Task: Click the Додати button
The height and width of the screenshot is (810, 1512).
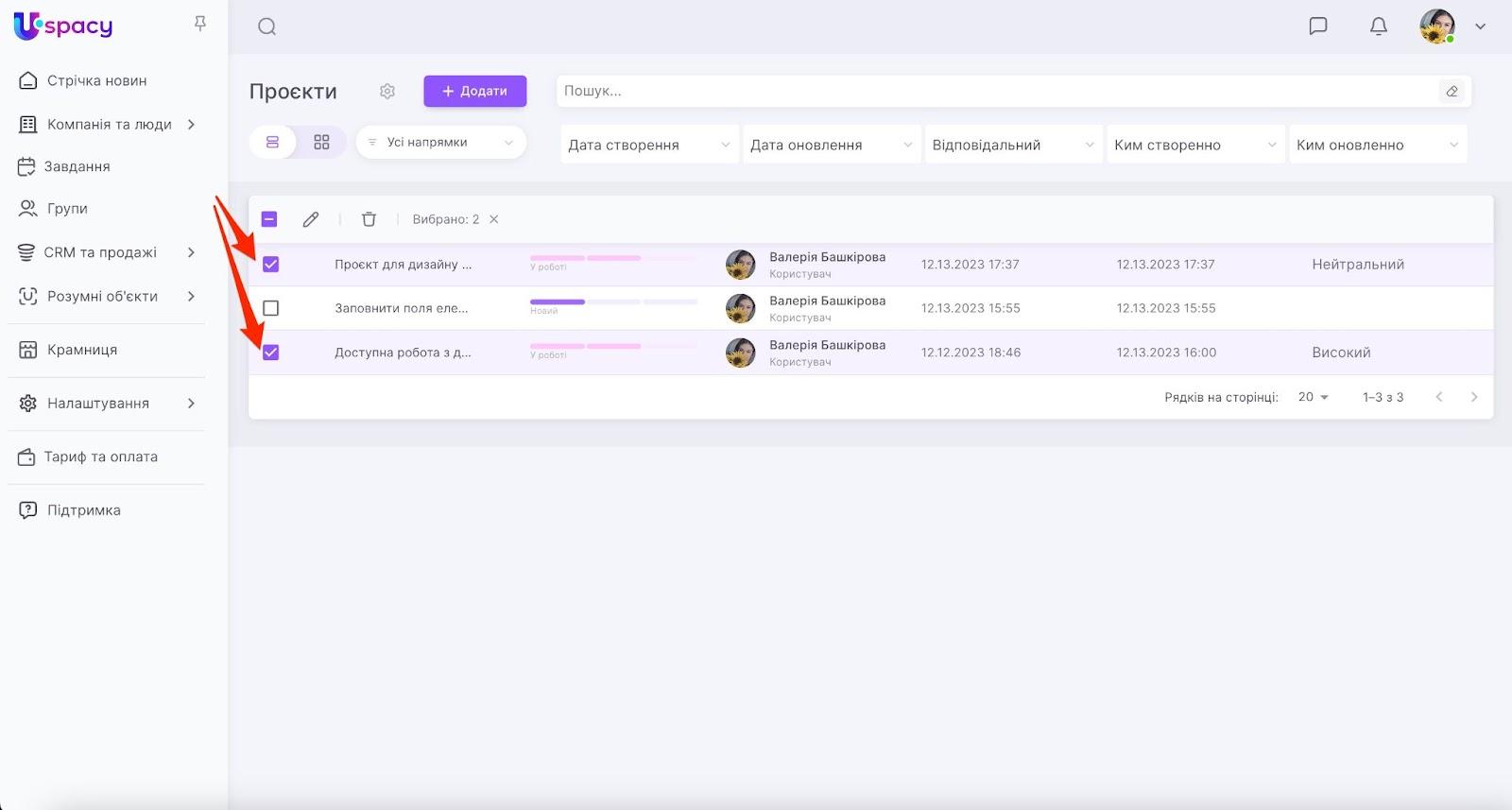Action: coord(474,92)
